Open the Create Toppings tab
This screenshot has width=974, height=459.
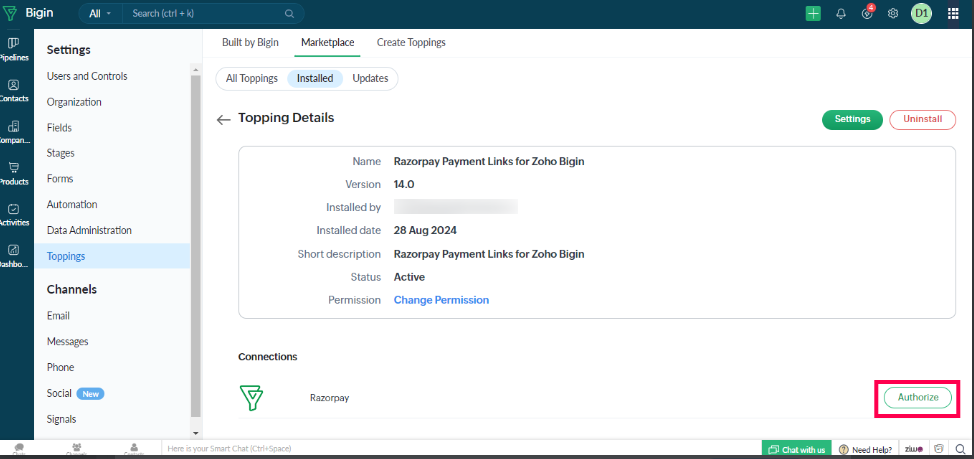click(x=411, y=42)
